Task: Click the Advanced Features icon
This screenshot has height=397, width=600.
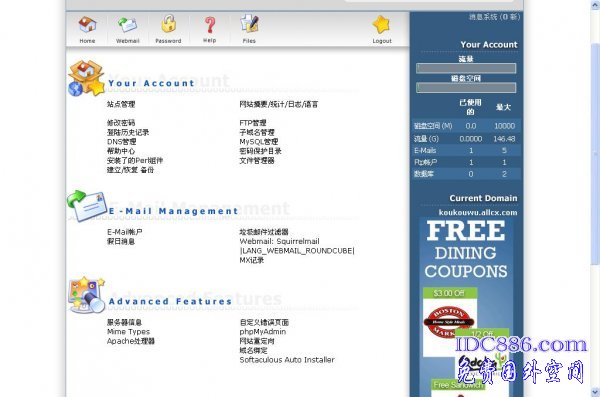Action: pos(86,295)
